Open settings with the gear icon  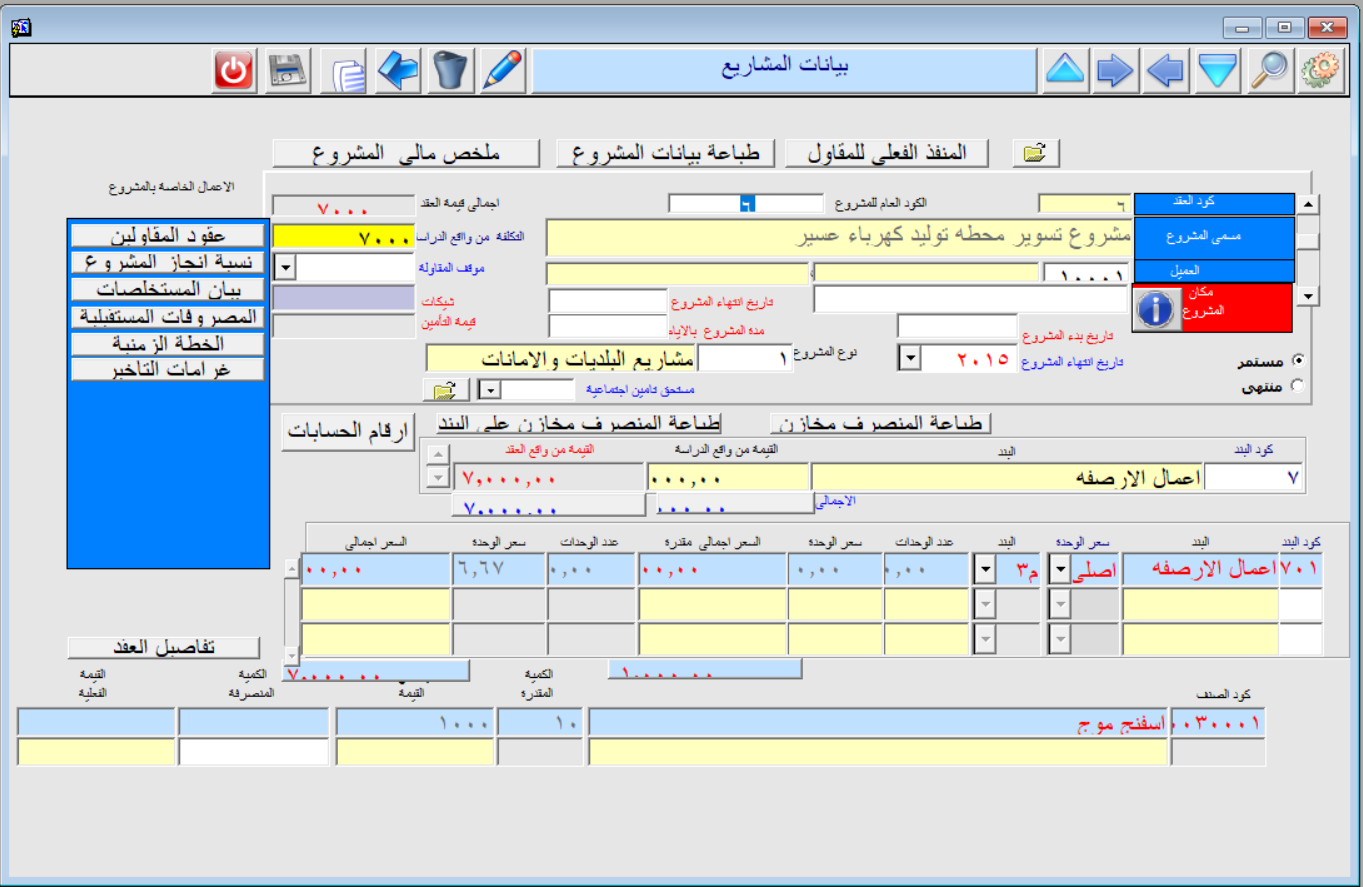pyautogui.click(x=1322, y=71)
